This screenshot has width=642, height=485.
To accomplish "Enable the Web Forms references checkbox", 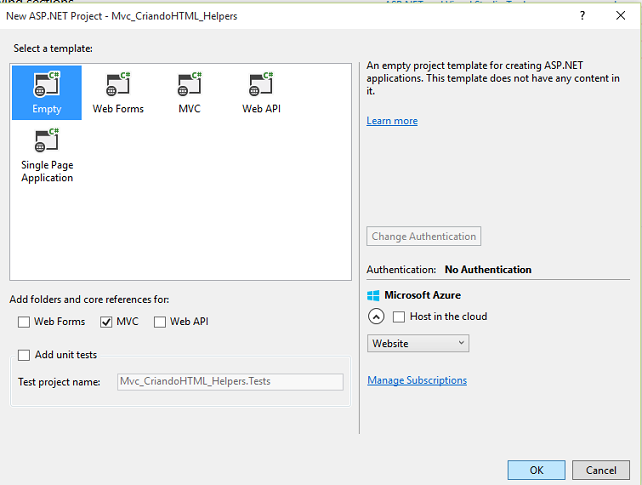I will [24, 322].
